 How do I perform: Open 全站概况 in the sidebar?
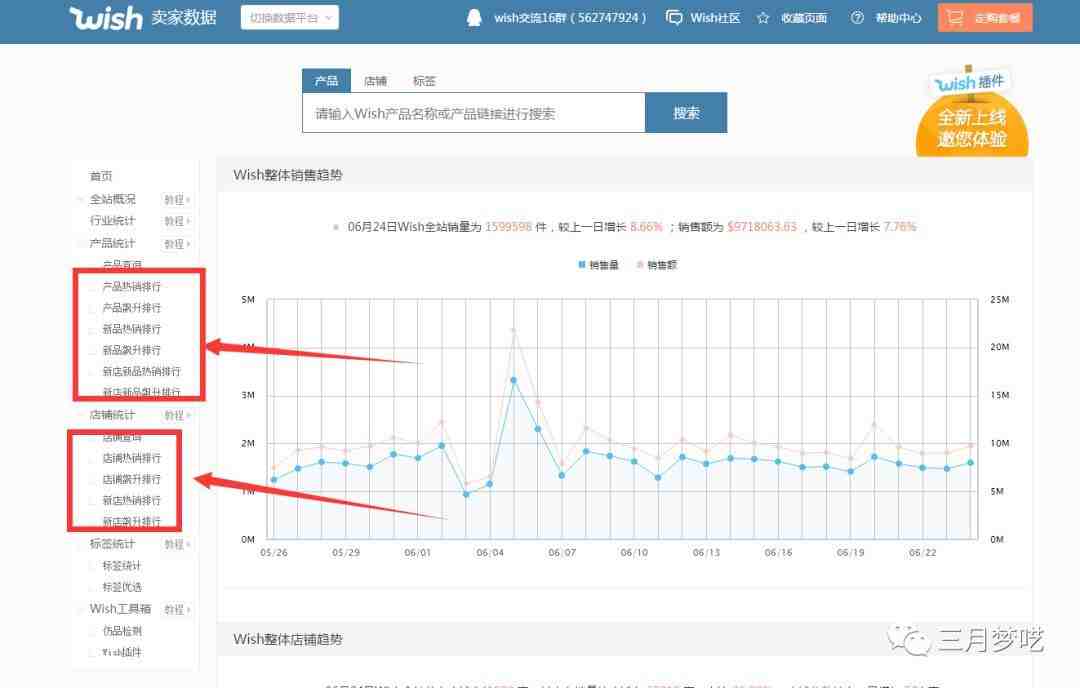[112, 199]
